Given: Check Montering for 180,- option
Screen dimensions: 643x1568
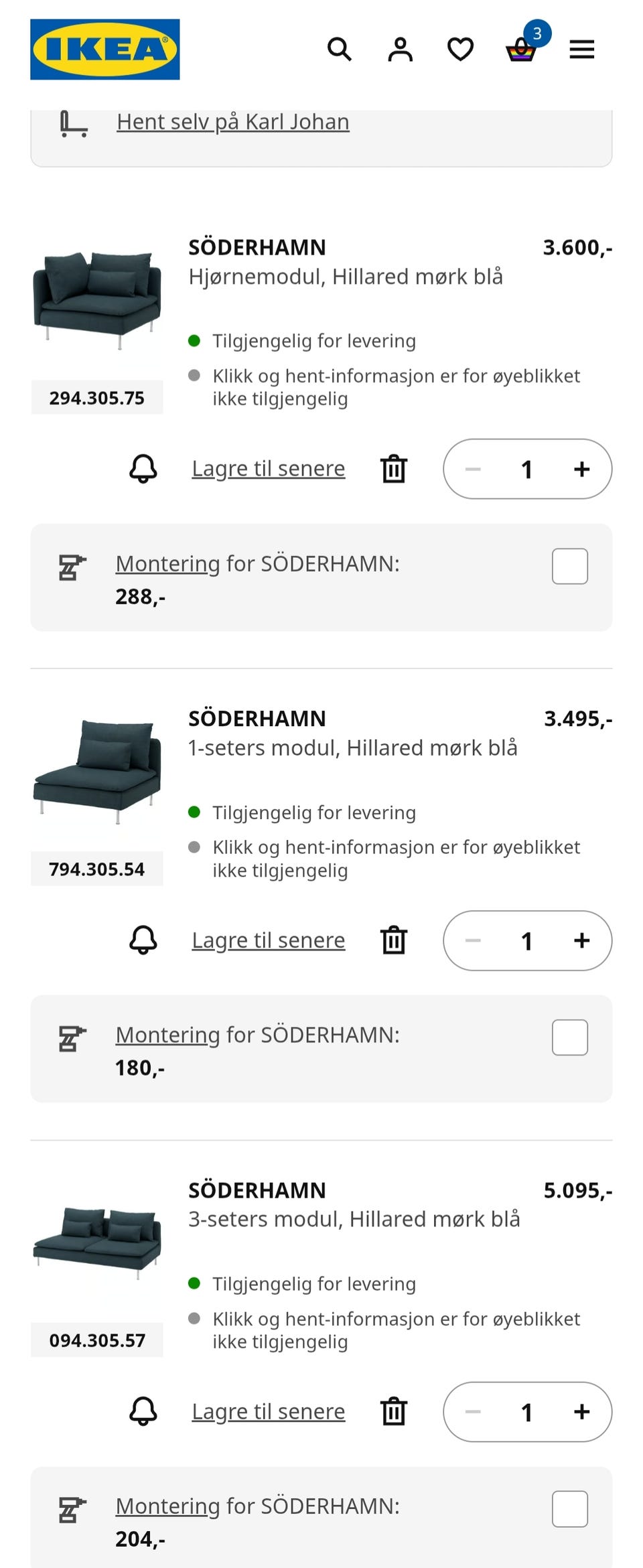Looking at the screenshot, I should pos(569,1038).
